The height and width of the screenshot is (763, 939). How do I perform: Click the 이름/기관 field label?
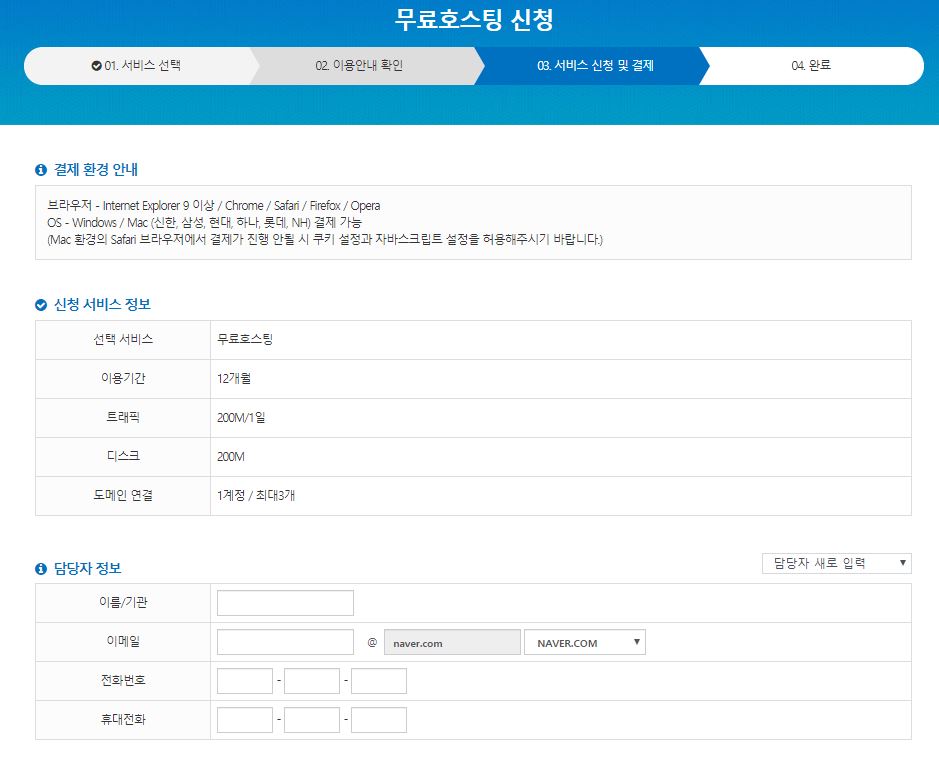coord(123,602)
